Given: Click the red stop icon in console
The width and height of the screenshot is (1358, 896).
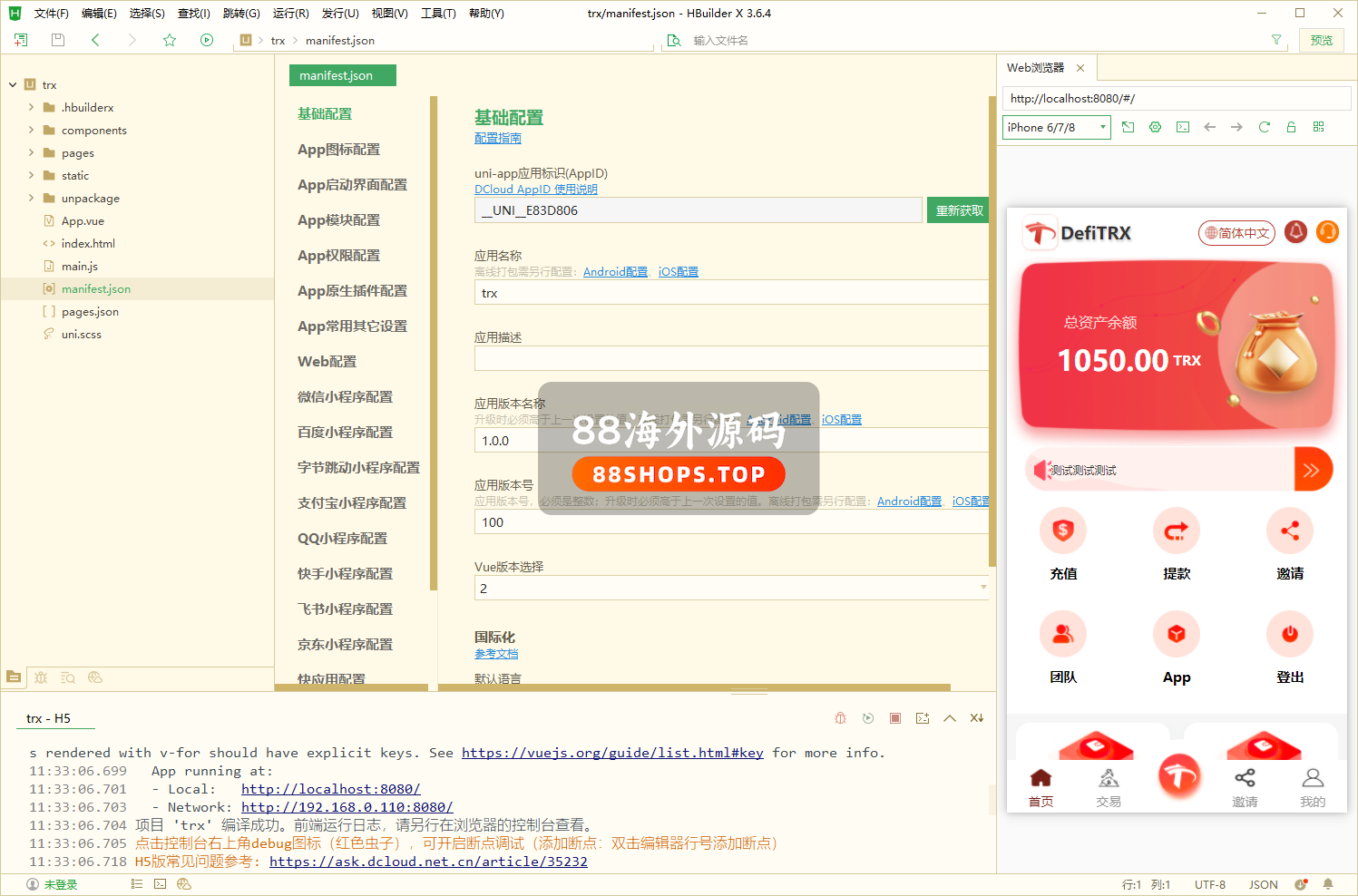Looking at the screenshot, I should click(x=895, y=718).
